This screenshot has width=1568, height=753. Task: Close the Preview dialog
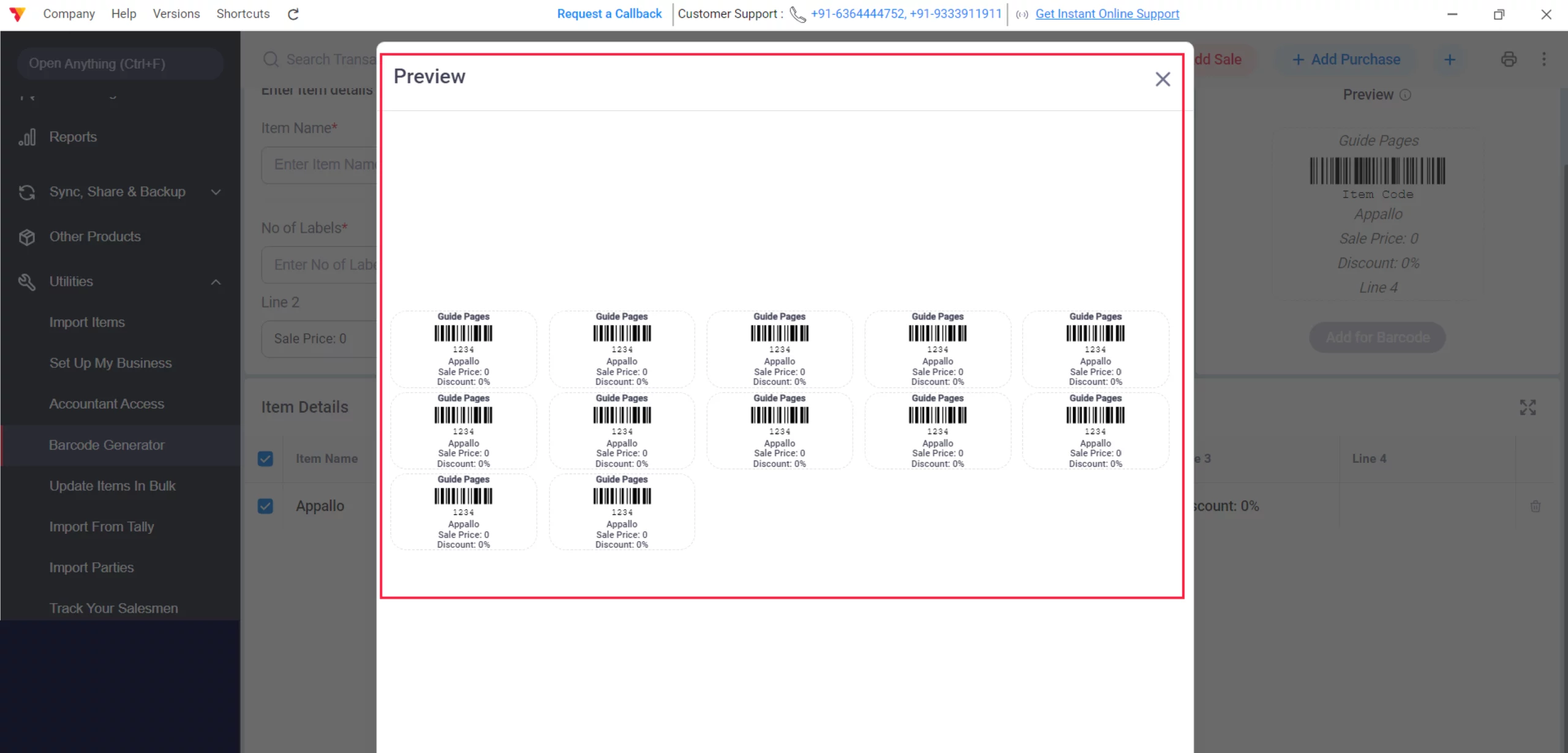[x=1162, y=79]
